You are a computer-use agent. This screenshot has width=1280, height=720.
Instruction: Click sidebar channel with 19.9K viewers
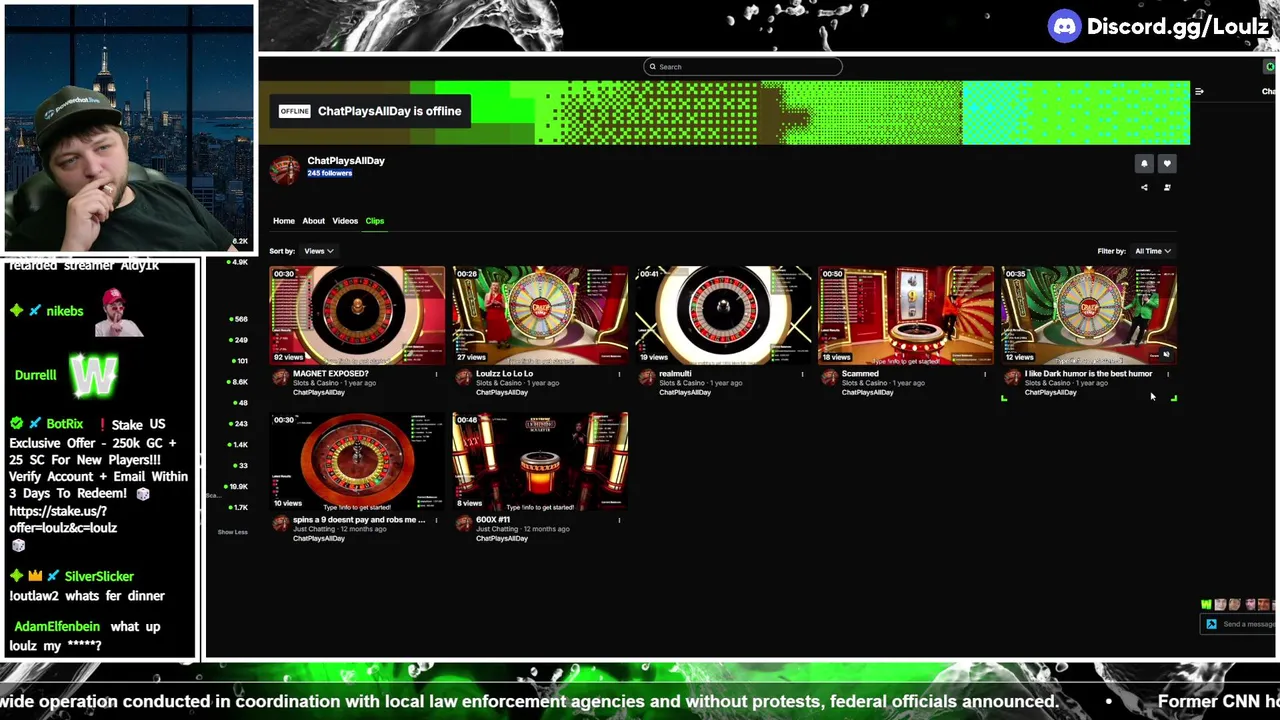tap(237, 487)
